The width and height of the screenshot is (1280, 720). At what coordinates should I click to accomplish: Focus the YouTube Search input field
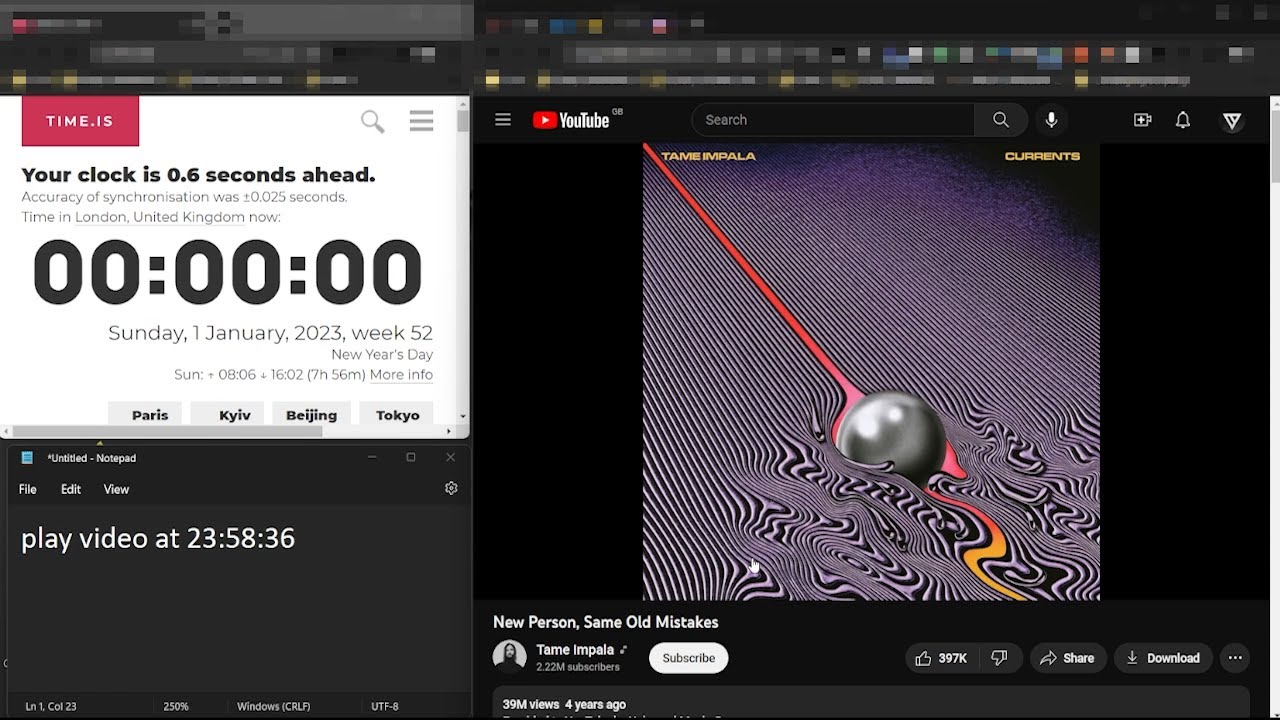(x=833, y=120)
